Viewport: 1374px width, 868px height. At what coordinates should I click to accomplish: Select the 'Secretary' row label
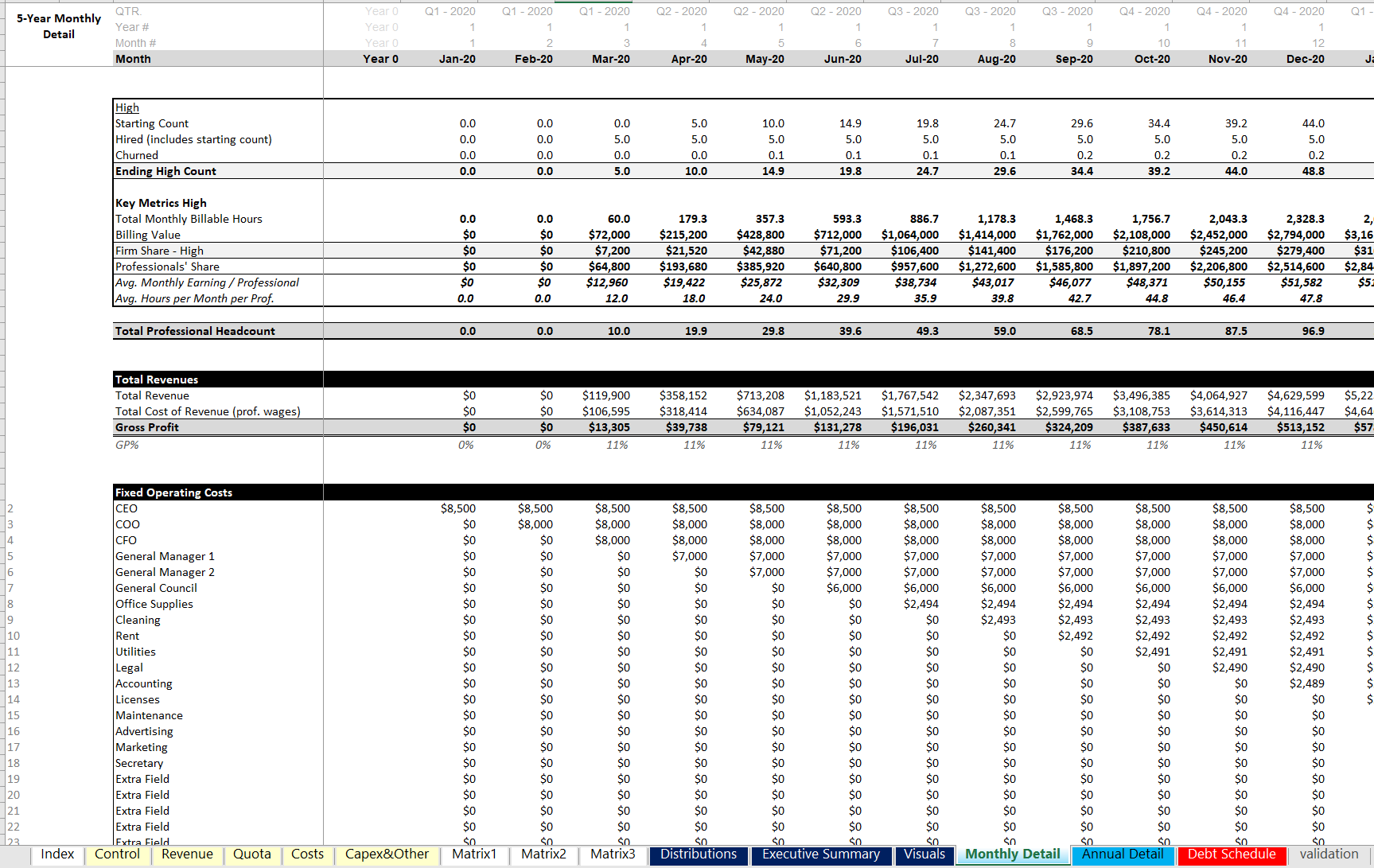click(x=139, y=763)
